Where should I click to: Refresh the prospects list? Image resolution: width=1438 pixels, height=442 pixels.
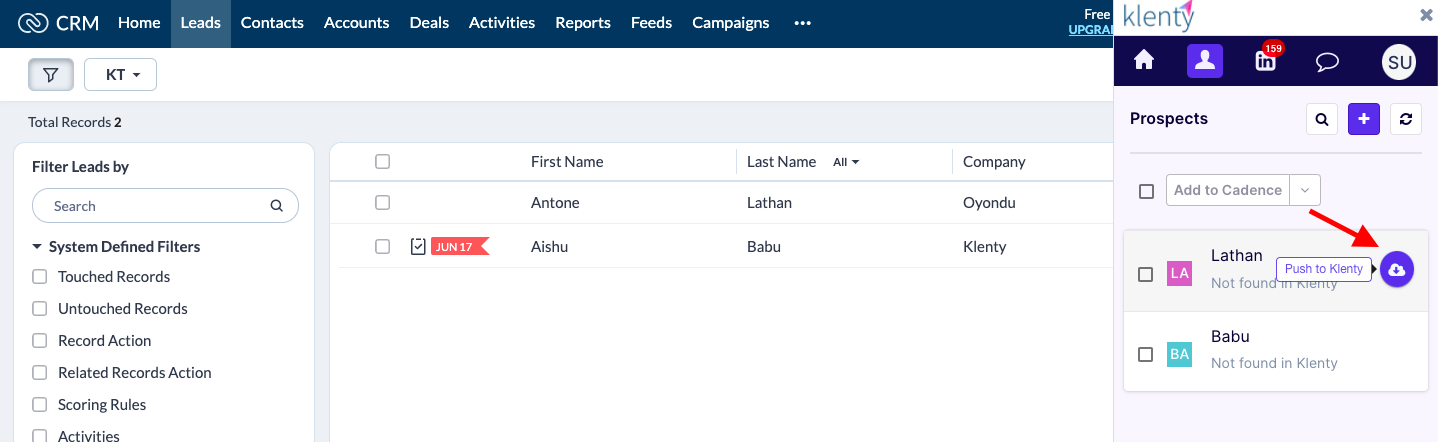[x=1406, y=119]
